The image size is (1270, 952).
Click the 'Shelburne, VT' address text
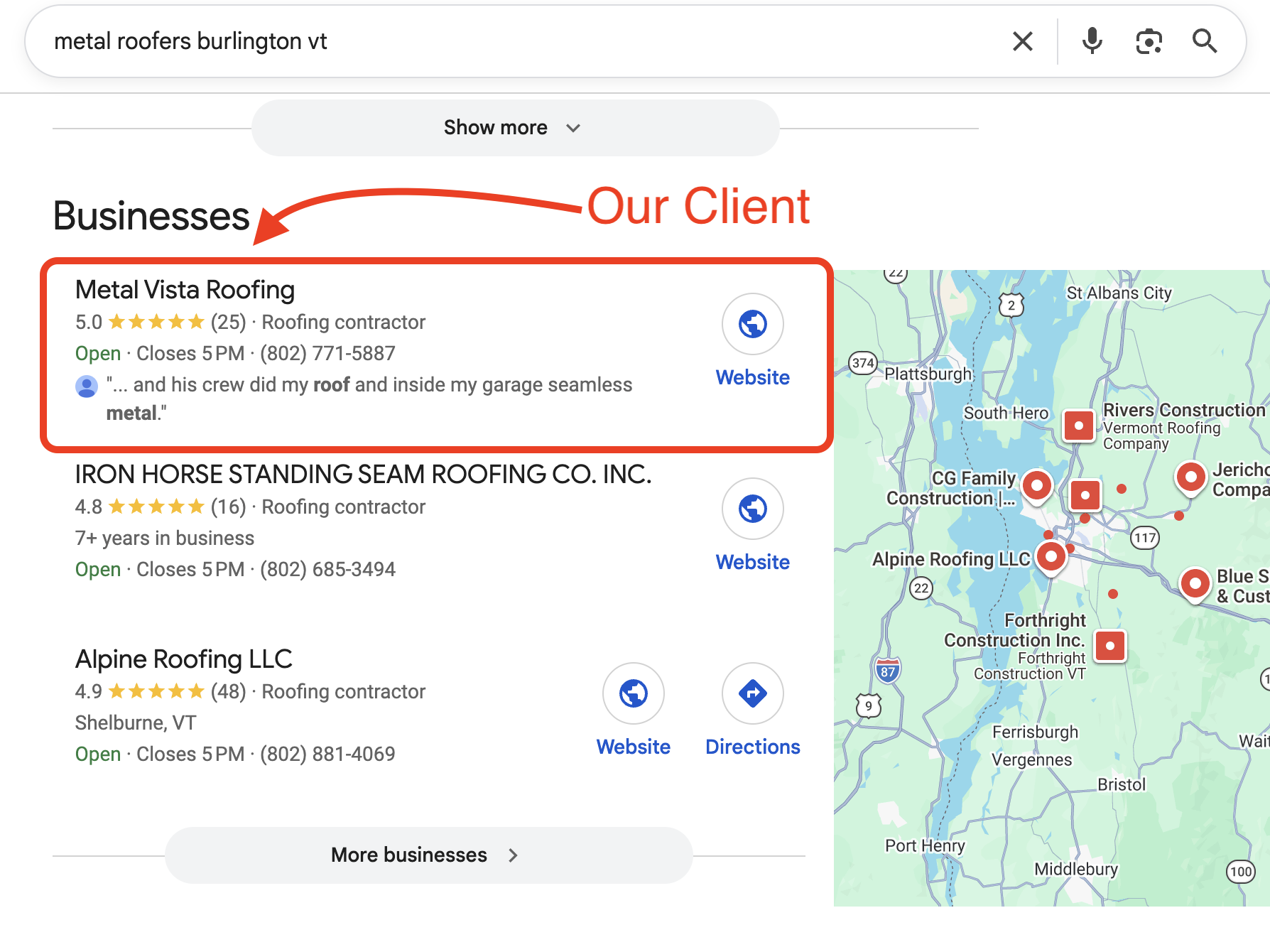(136, 723)
